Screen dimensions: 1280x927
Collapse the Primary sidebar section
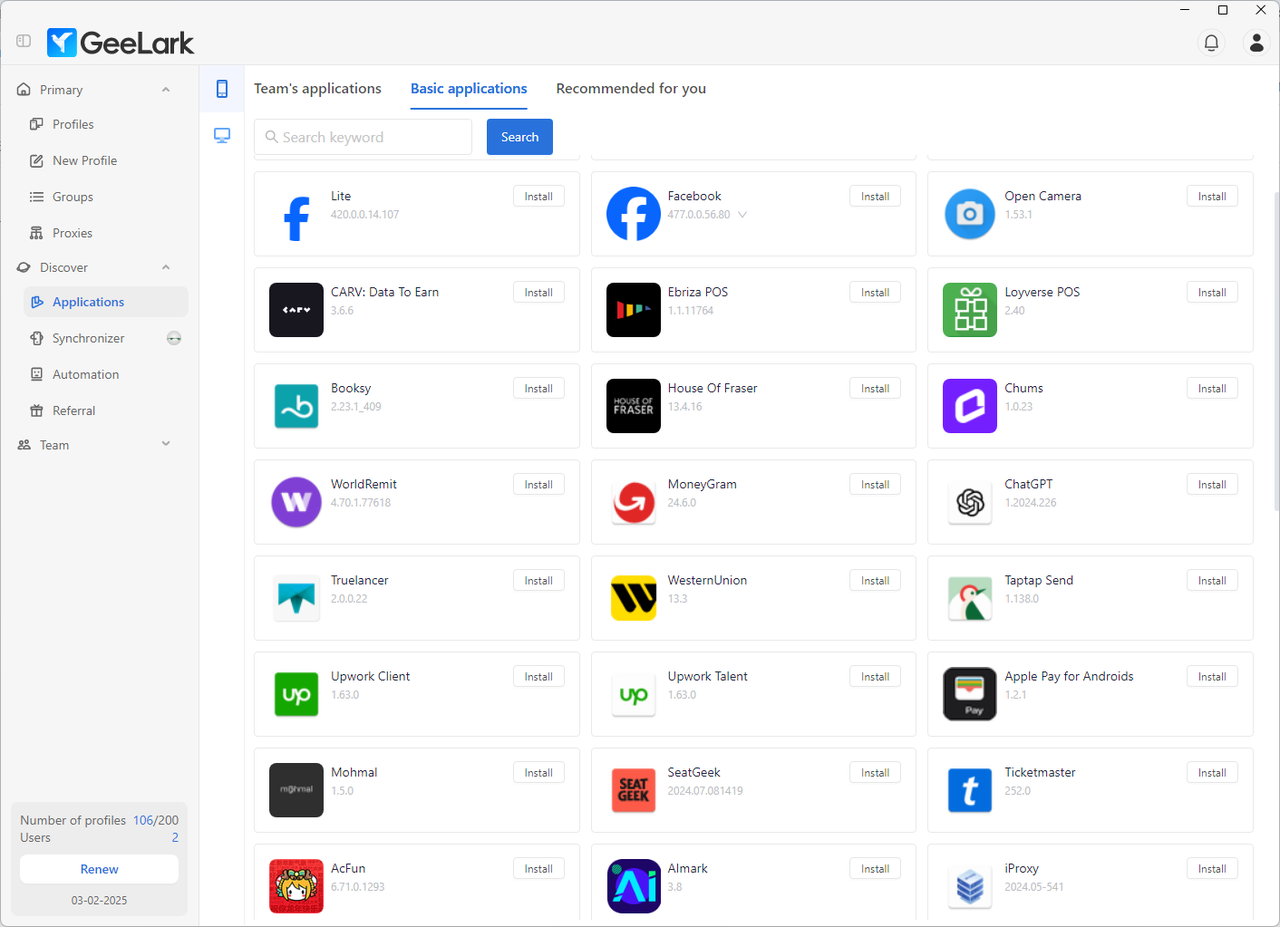click(166, 90)
